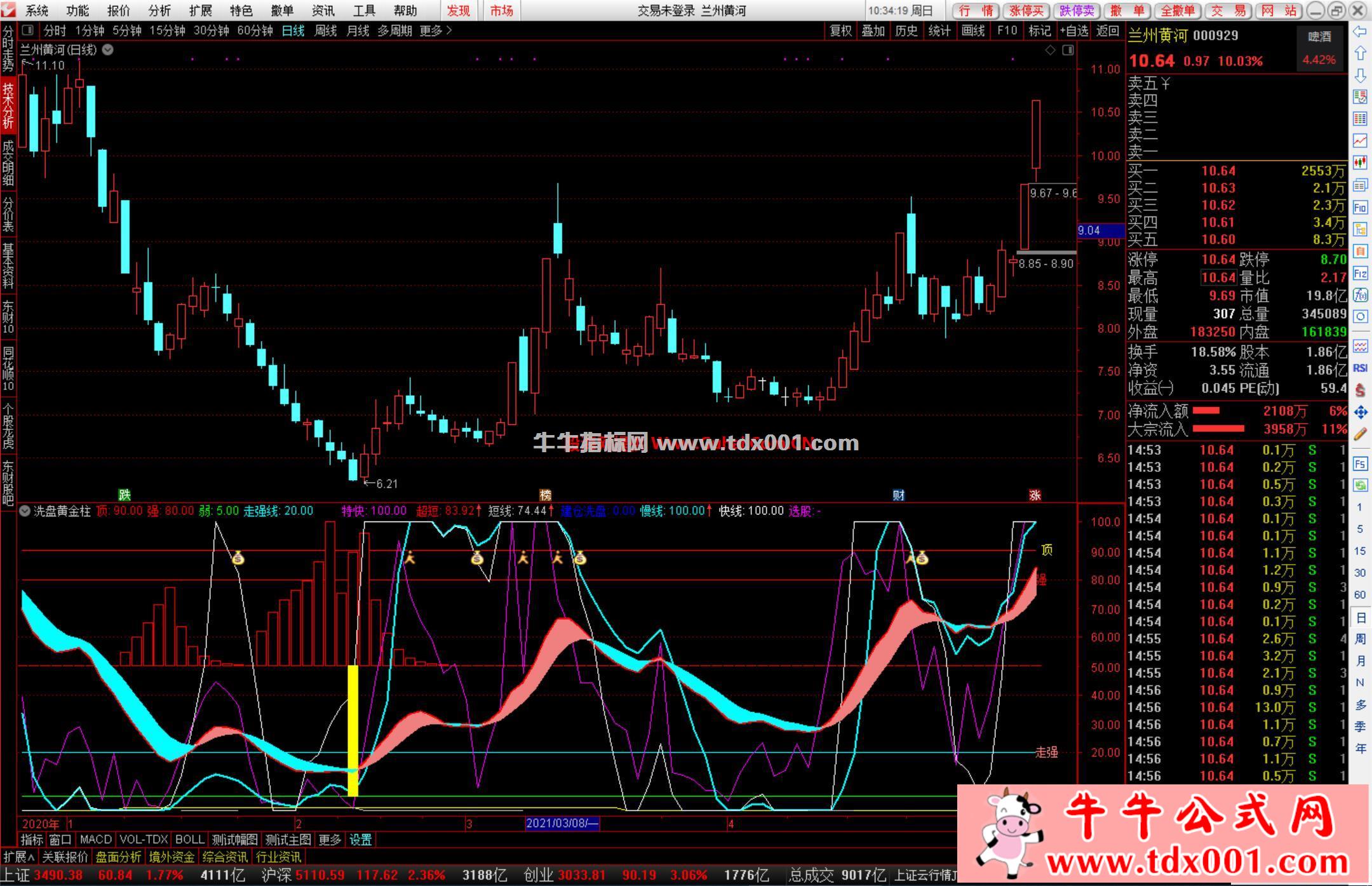This screenshot has width=1372, height=886.
Task: Select the 5-minute period in right toolbar
Action: pyautogui.click(x=1360, y=529)
